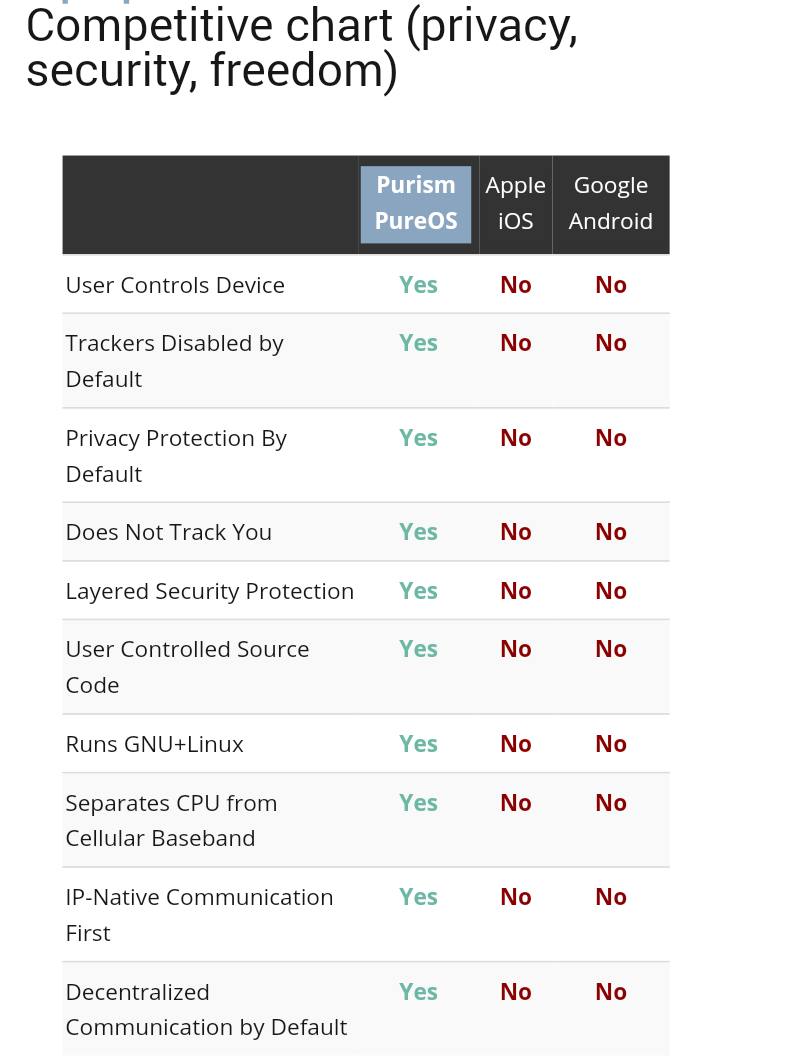Click the Does Not Track You label
Viewport: 800px width, 1059px height.
point(168,532)
